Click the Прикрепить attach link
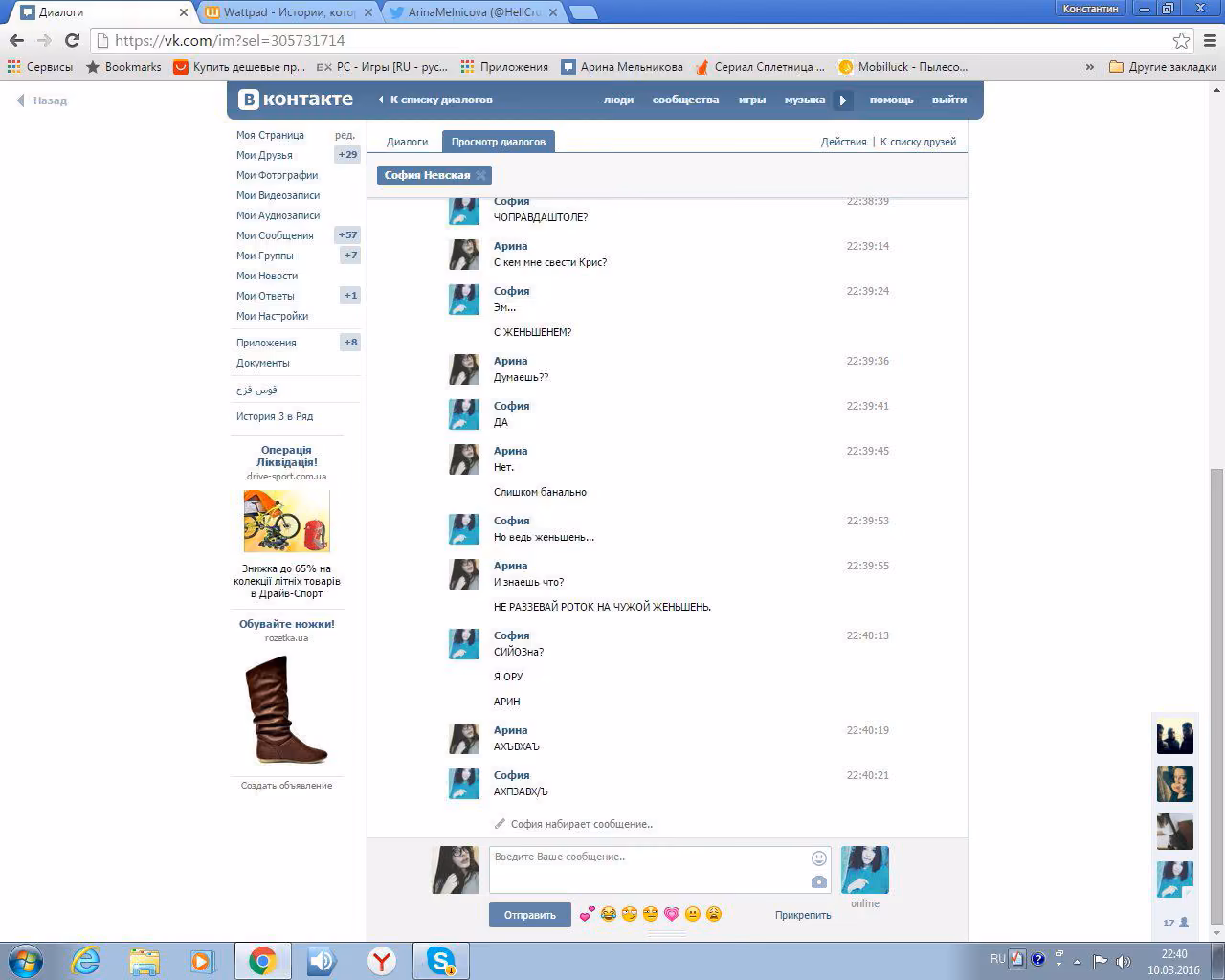Screen dimensions: 1225x980 click(803, 915)
